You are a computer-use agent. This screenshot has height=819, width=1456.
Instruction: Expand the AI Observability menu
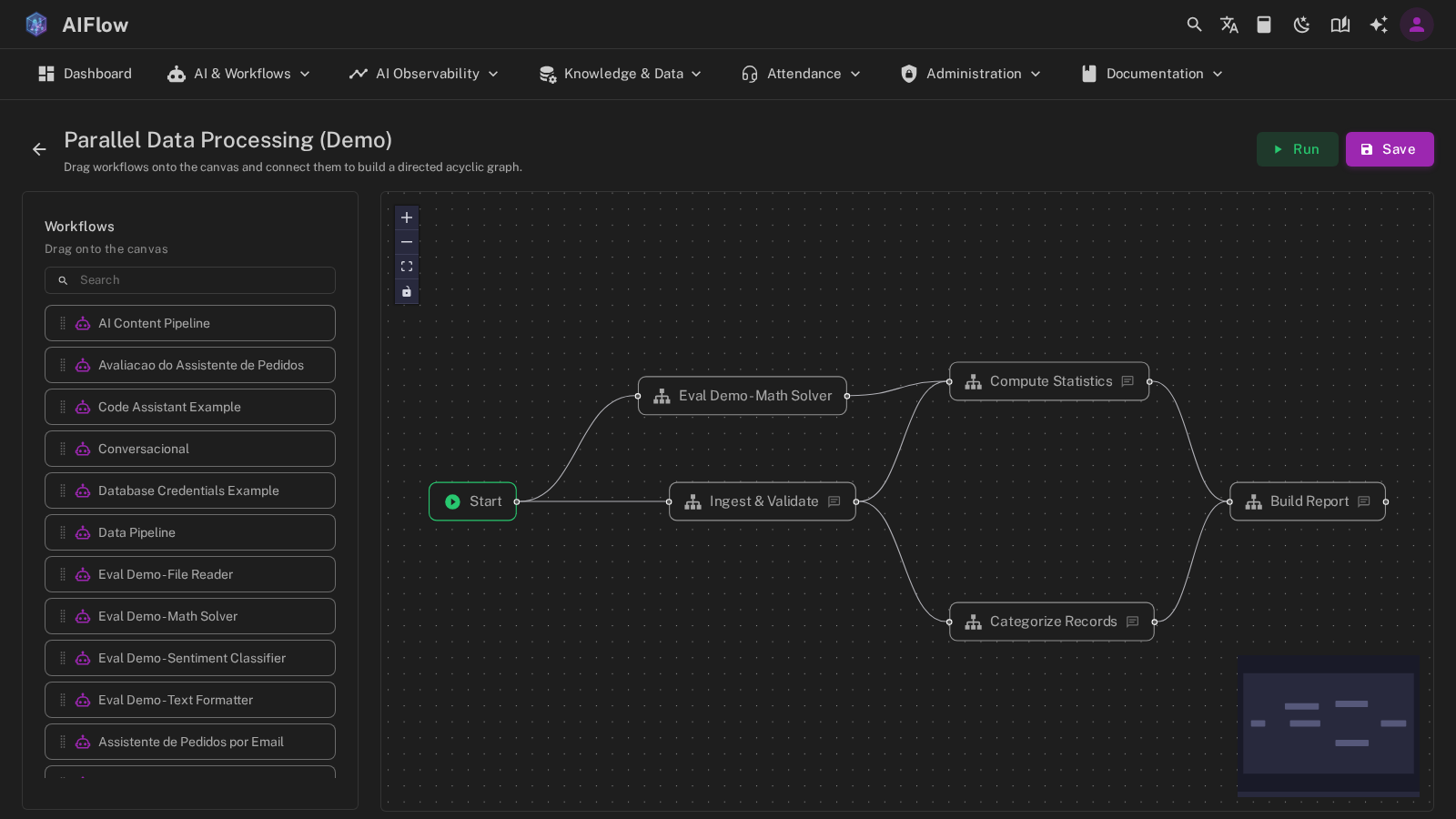pyautogui.click(x=424, y=74)
